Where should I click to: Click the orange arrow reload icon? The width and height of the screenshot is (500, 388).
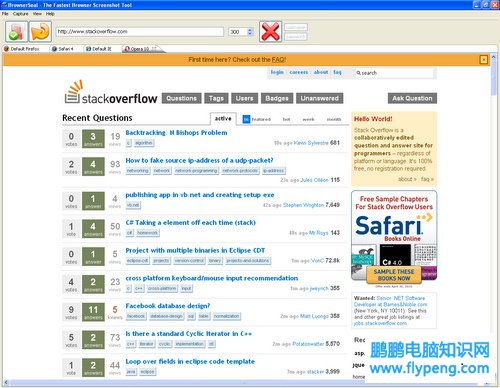40,32
